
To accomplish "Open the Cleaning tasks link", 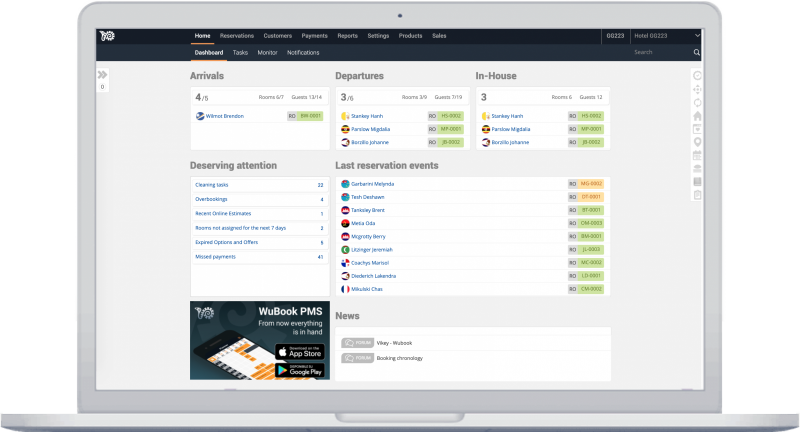I will coord(211,185).
